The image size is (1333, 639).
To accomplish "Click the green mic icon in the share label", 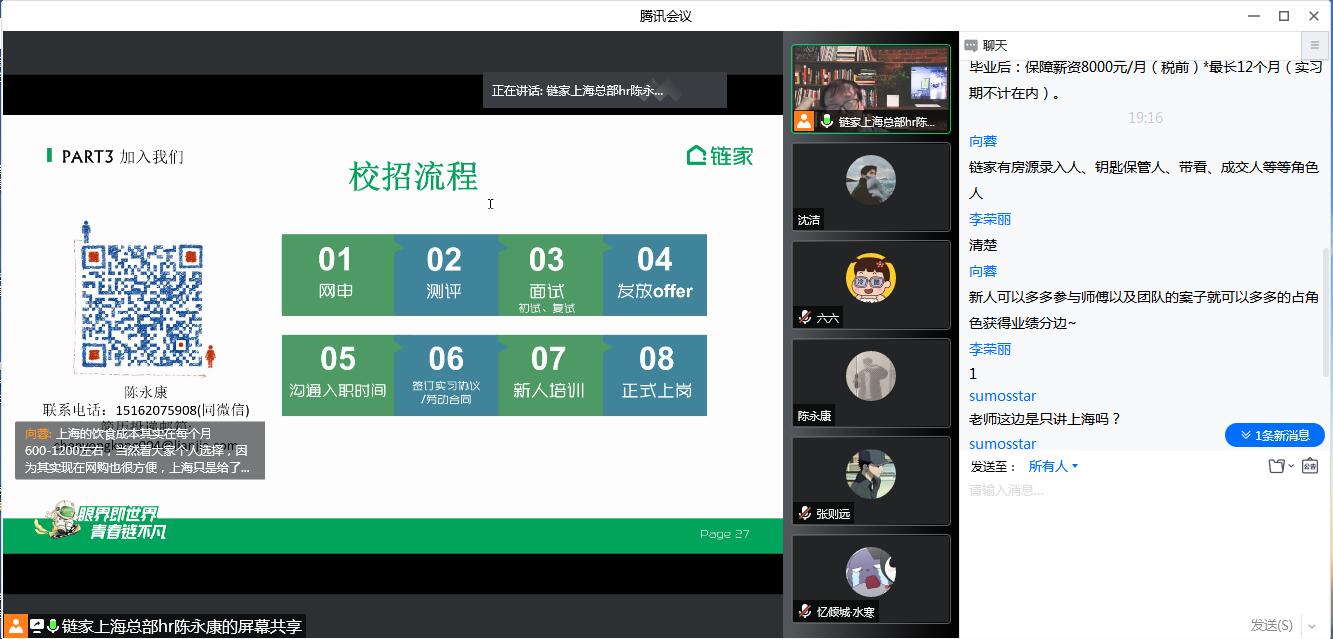I will (53, 626).
